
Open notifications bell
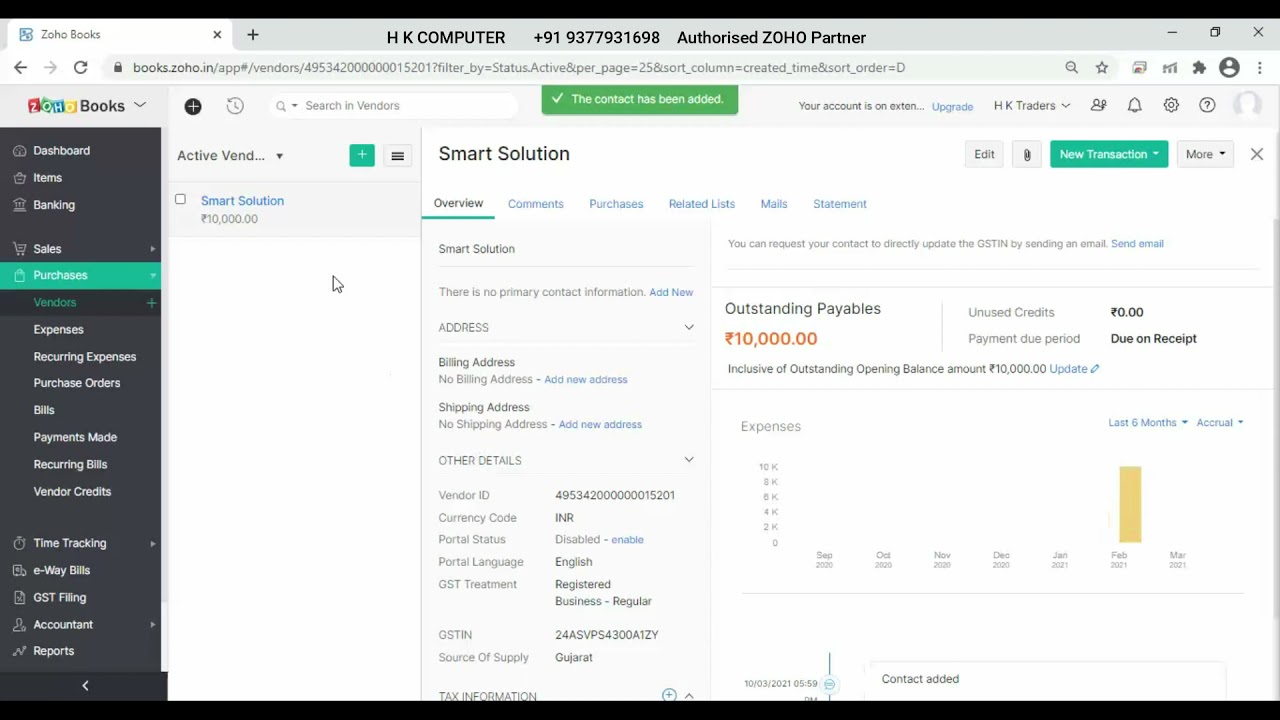coord(1135,105)
